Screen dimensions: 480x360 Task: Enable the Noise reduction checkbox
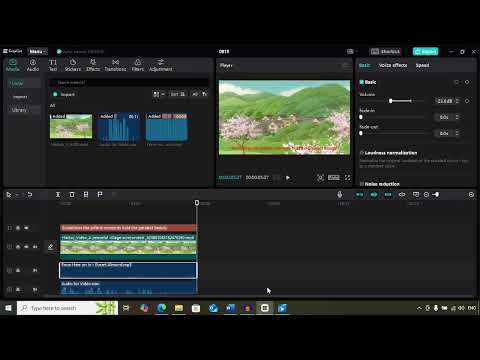click(361, 184)
